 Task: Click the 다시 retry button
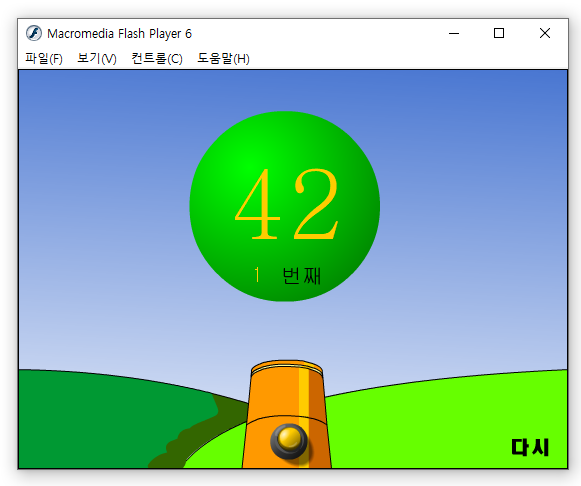tap(530, 447)
